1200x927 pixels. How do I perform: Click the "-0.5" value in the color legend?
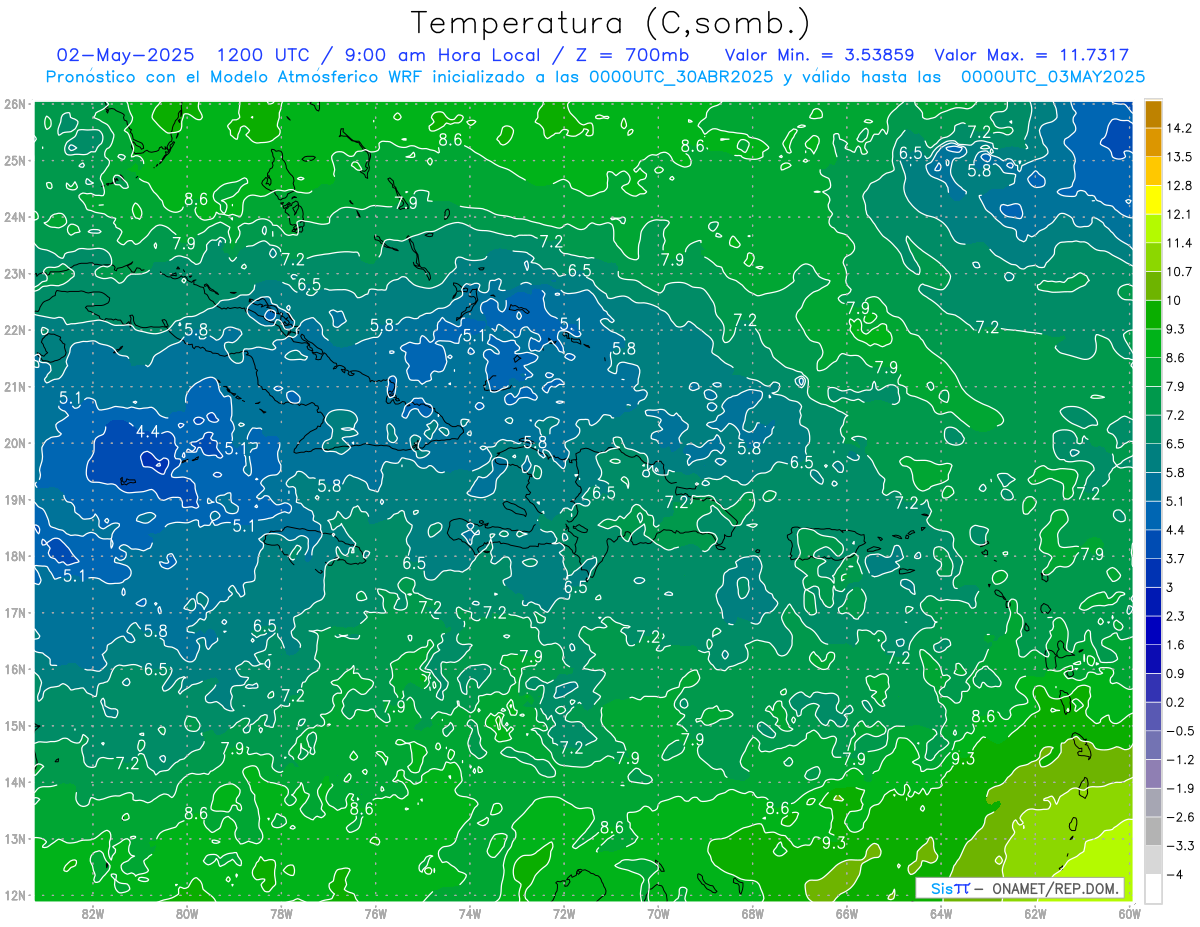(1179, 731)
